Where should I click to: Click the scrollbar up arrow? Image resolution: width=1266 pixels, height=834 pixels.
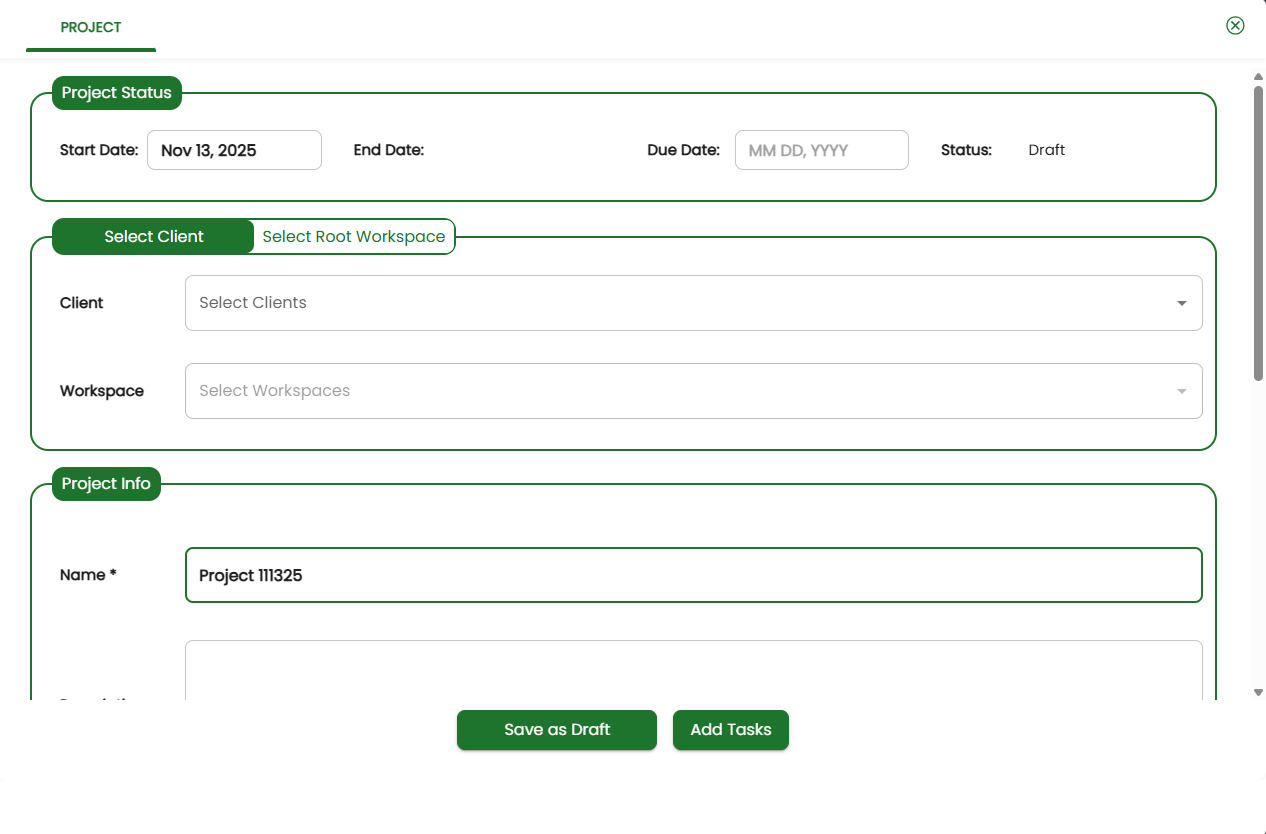[x=1258, y=76]
